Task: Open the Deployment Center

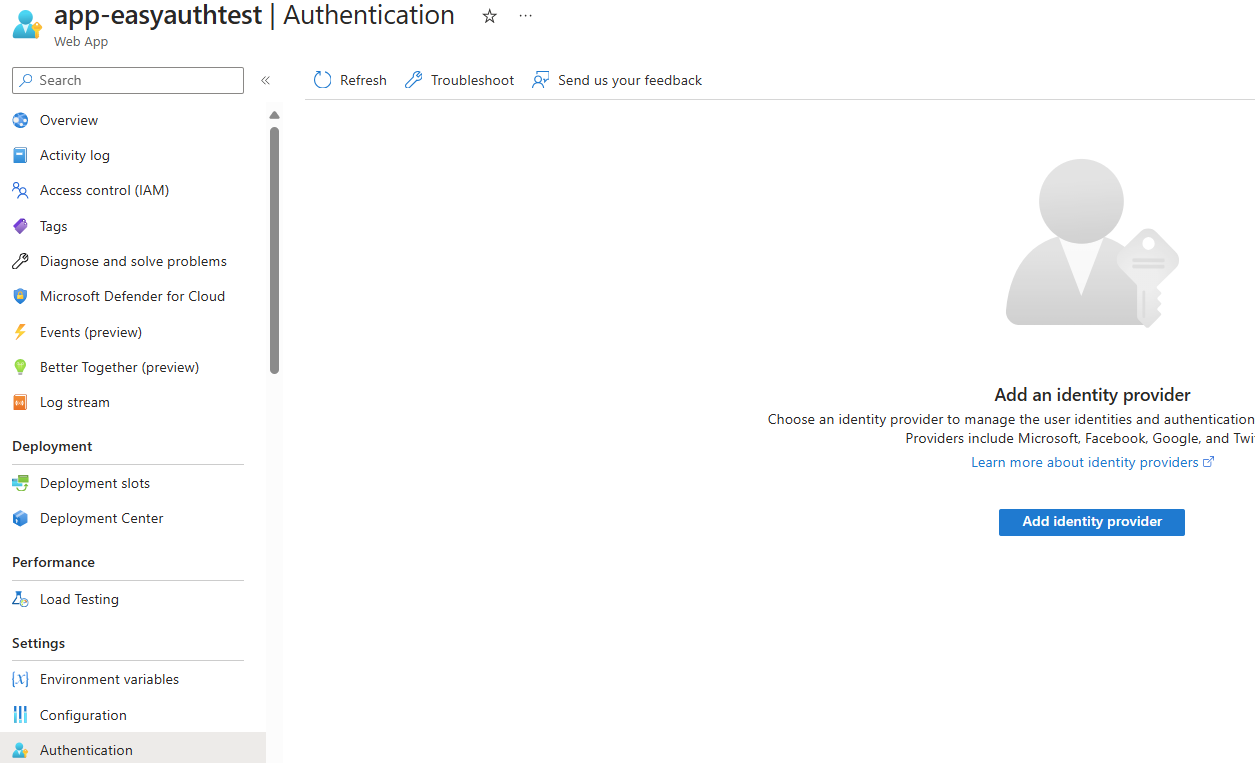Action: coord(102,518)
